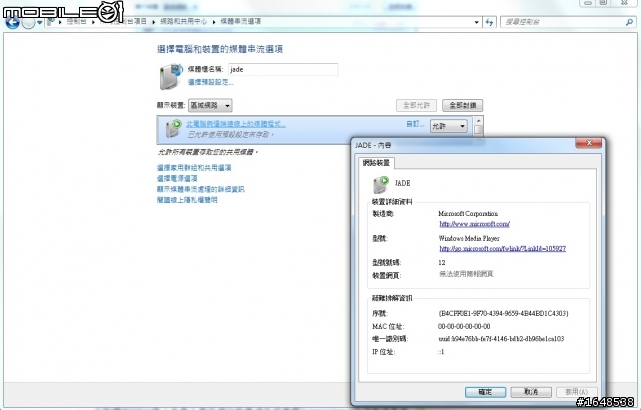This screenshot has width=641, height=410.
Task: Open the go.microsoft.com fwlink link
Action: (502, 249)
